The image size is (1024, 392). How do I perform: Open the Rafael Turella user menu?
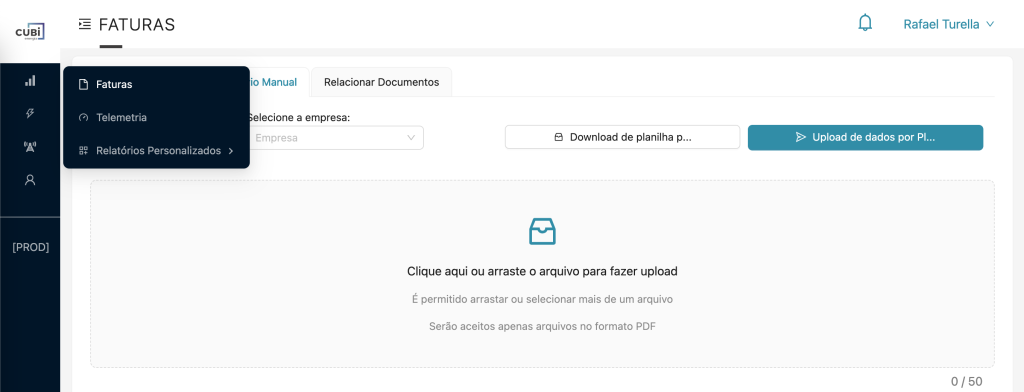coord(948,24)
